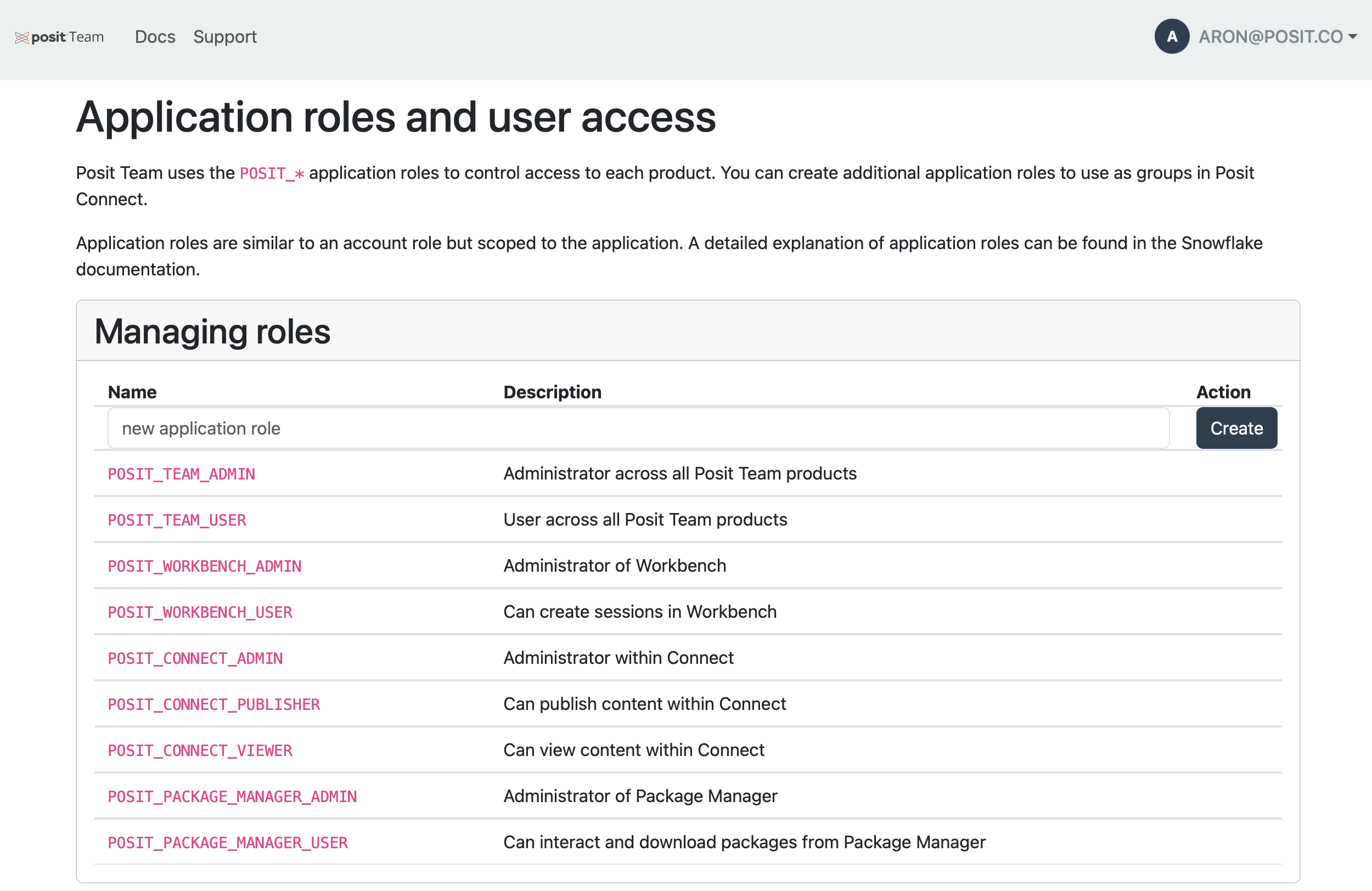Select the POSIT_CONNECT_PUBLISHER role
This screenshot has width=1372, height=891.
(x=213, y=704)
